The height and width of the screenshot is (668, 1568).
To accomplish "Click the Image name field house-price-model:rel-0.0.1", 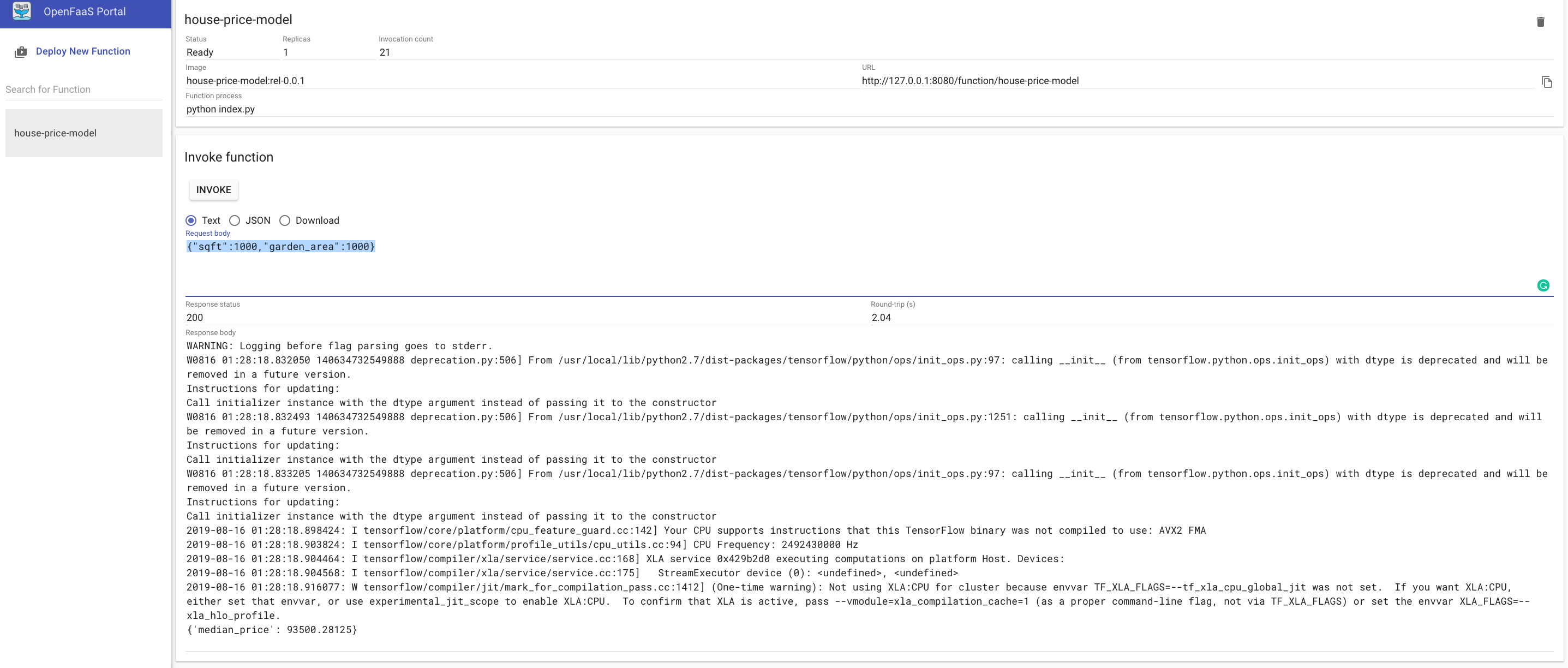I will (246, 81).
